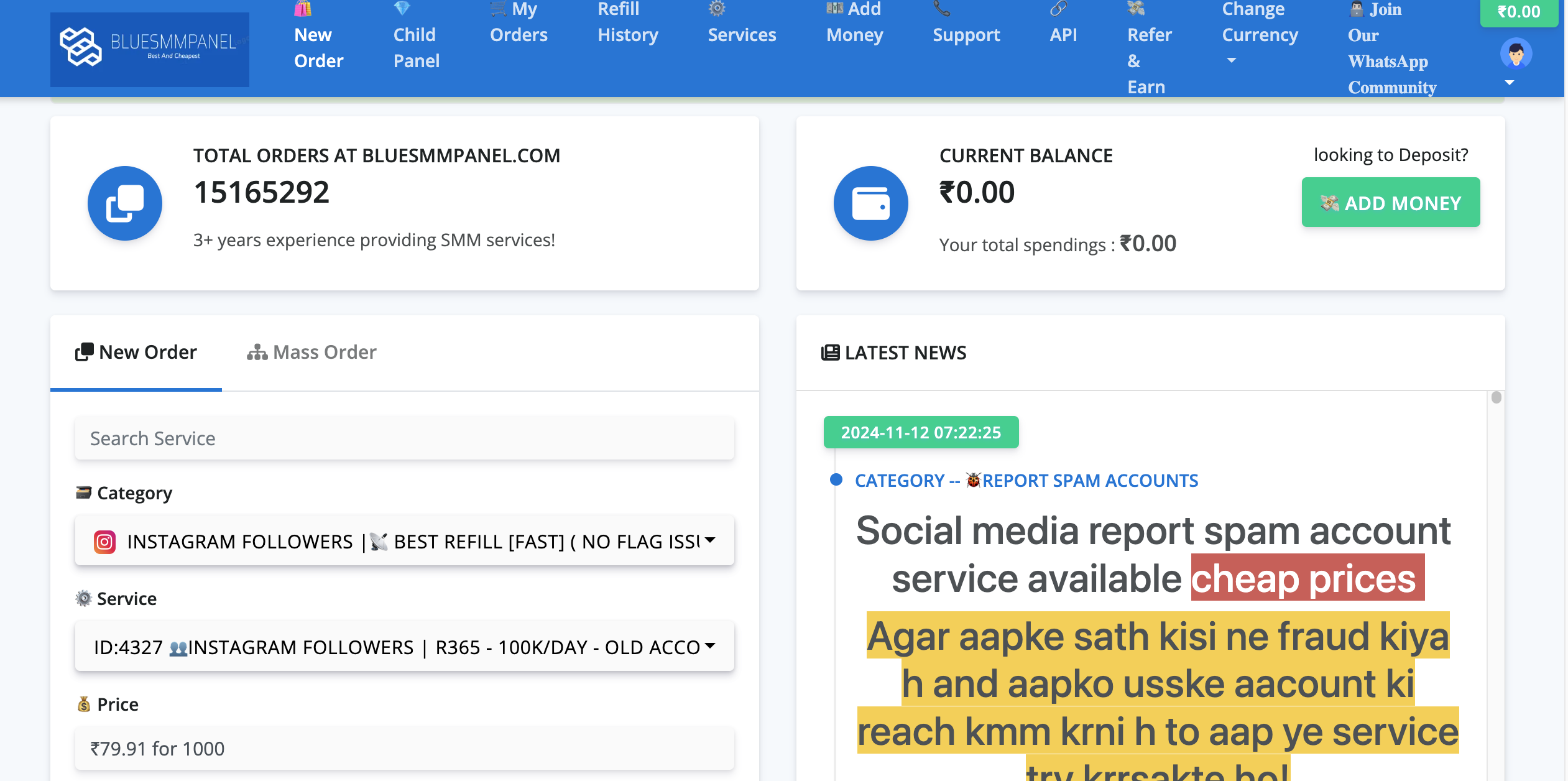The height and width of the screenshot is (781, 1568).
Task: Click the Instagram icon in Category field
Action: tap(104, 542)
